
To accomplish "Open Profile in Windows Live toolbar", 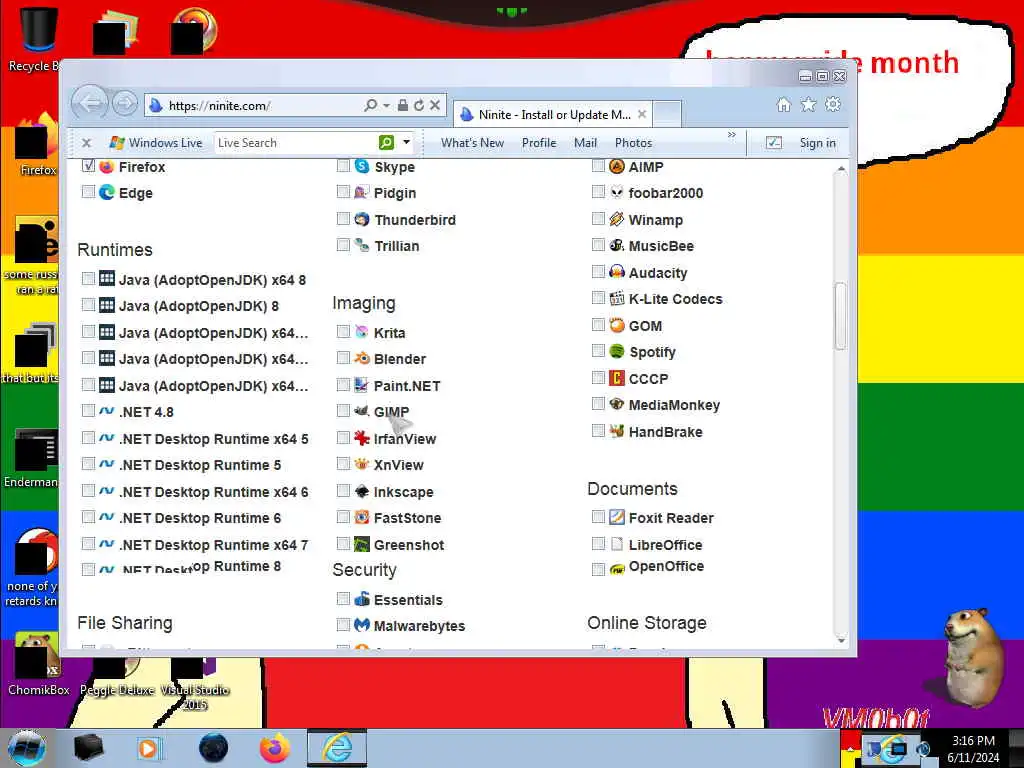I will coord(539,143).
